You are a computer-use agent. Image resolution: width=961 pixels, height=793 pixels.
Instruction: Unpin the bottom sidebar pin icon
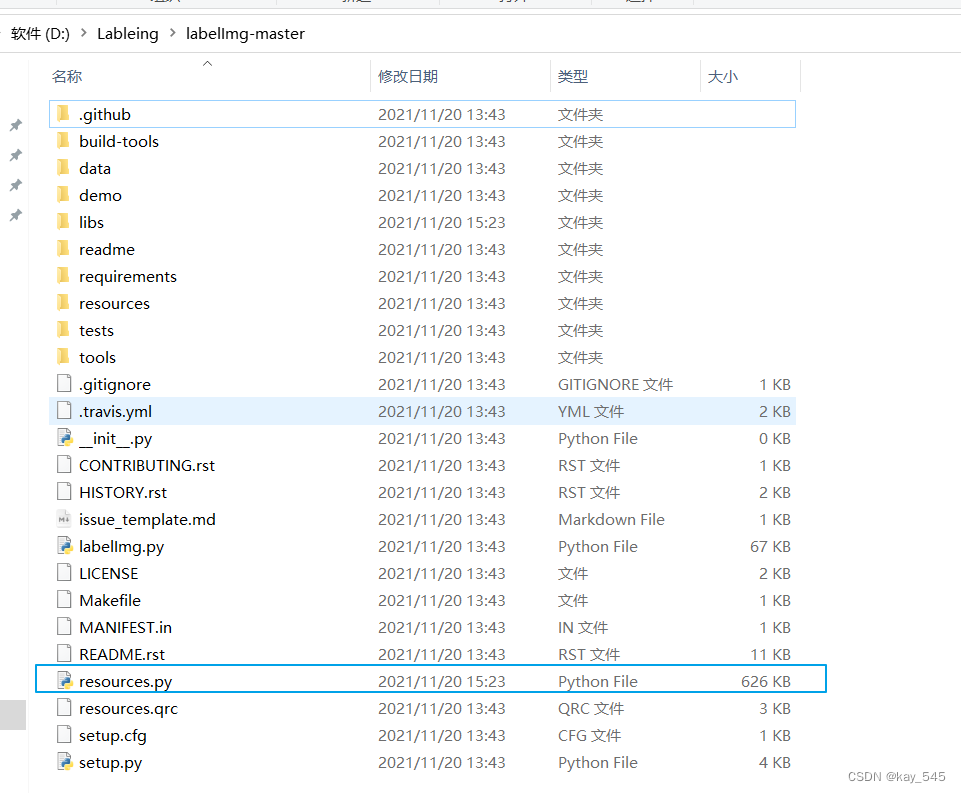pyautogui.click(x=15, y=215)
